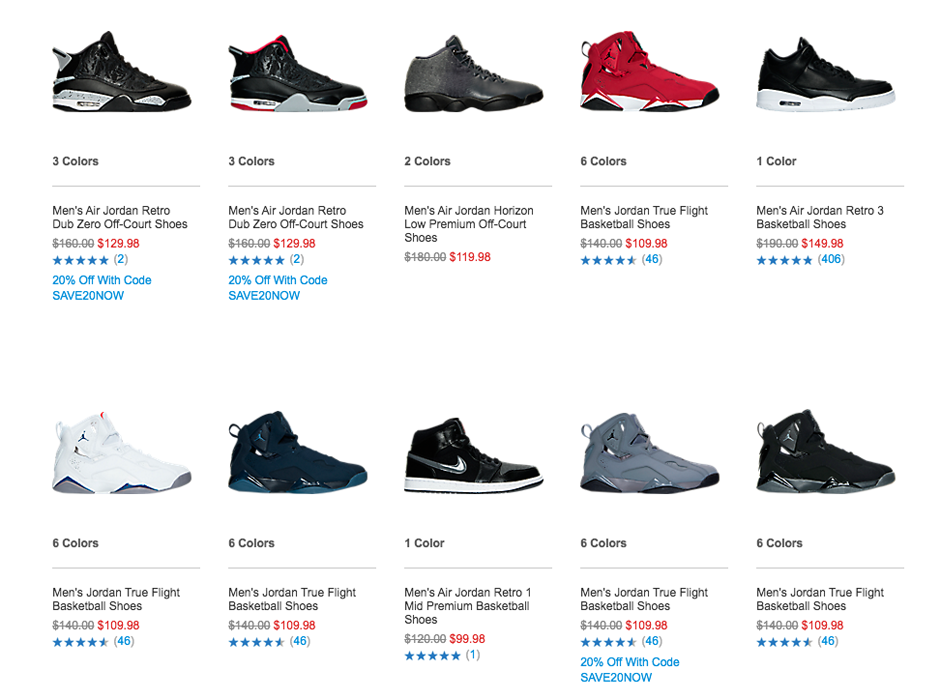
Task: Select the gray Air Jordan Horizon Low image
Action: pos(474,74)
